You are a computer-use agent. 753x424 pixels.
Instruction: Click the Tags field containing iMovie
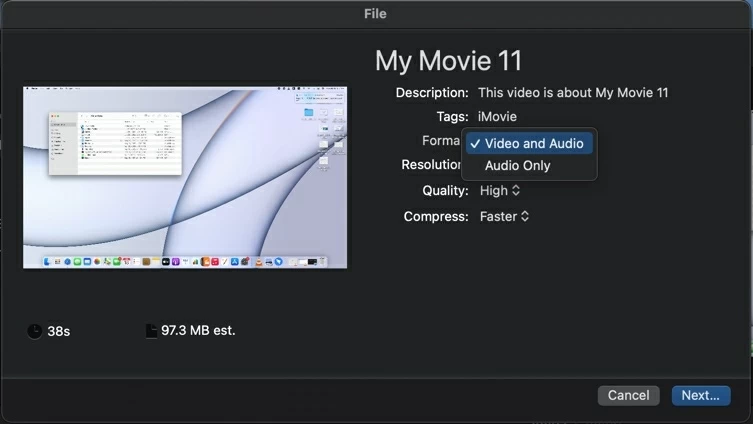coord(497,117)
